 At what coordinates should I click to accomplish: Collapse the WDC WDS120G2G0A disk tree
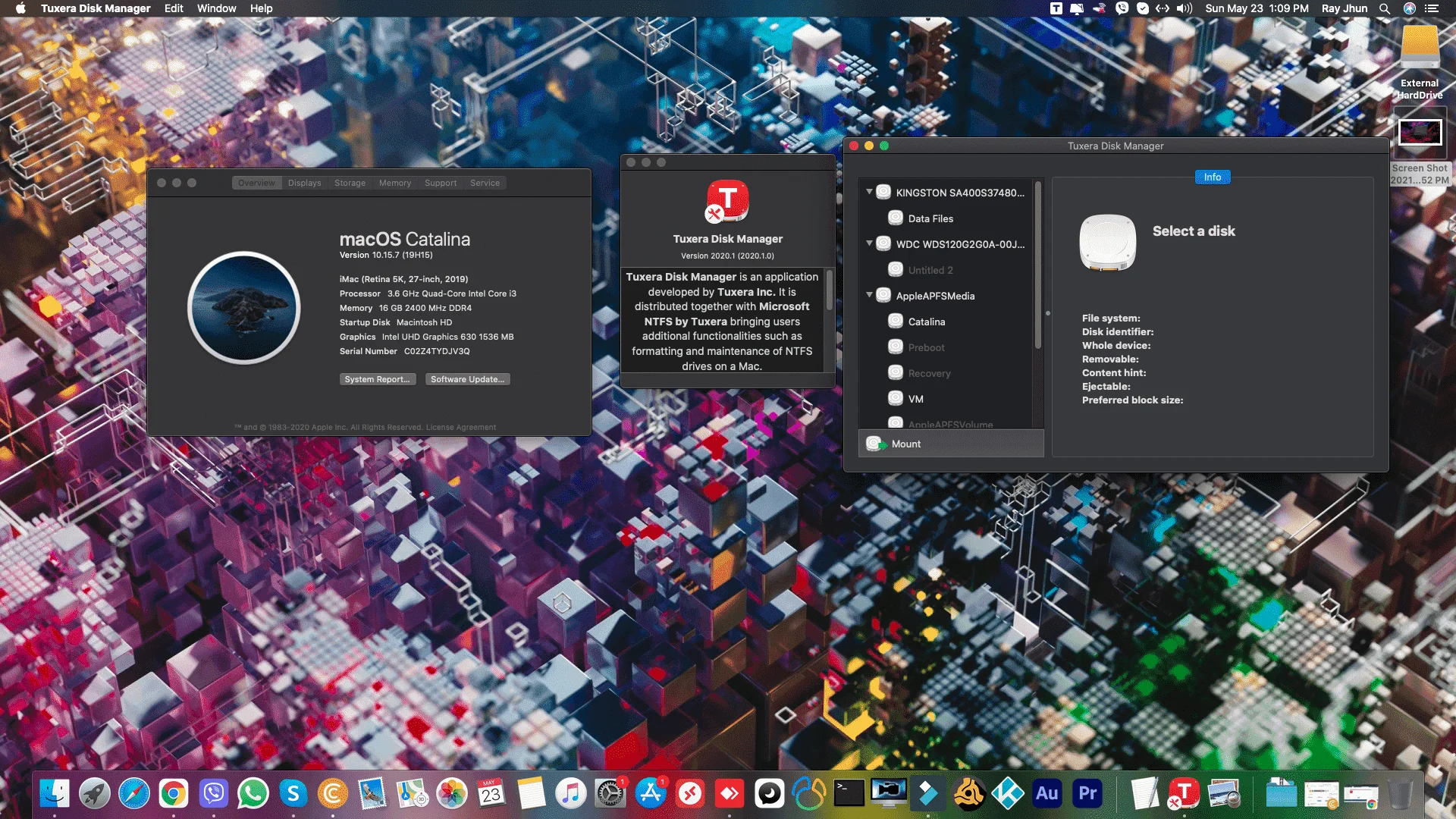[x=869, y=243]
